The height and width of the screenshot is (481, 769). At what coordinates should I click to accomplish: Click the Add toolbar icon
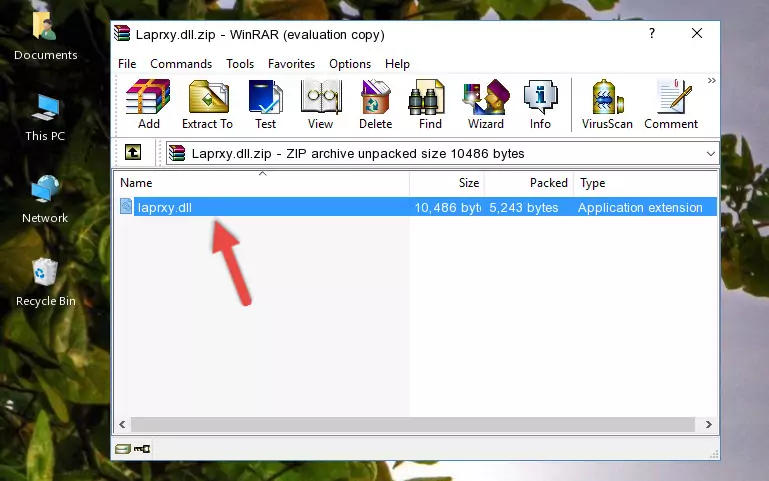148,104
